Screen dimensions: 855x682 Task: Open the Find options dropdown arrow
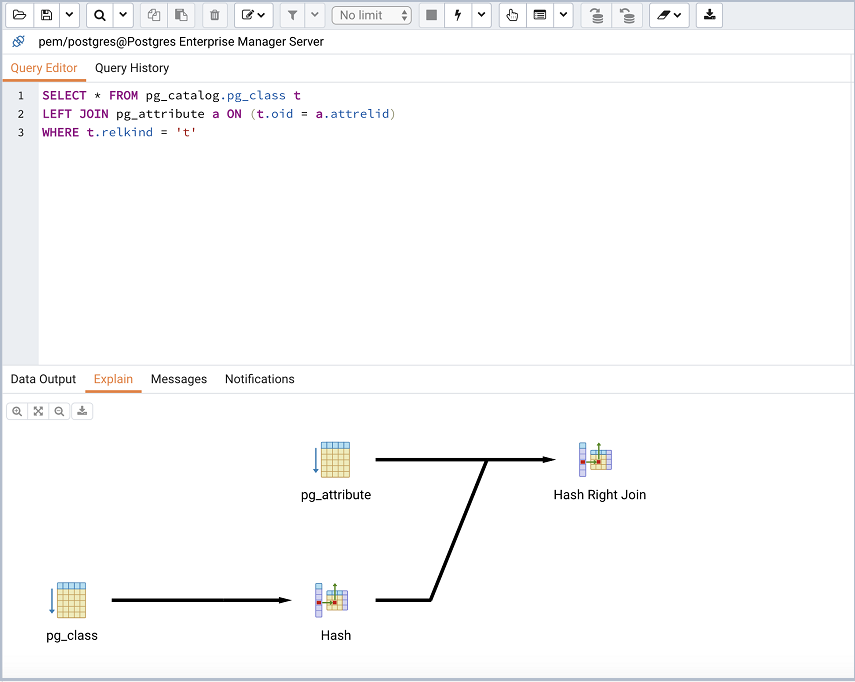(x=123, y=15)
